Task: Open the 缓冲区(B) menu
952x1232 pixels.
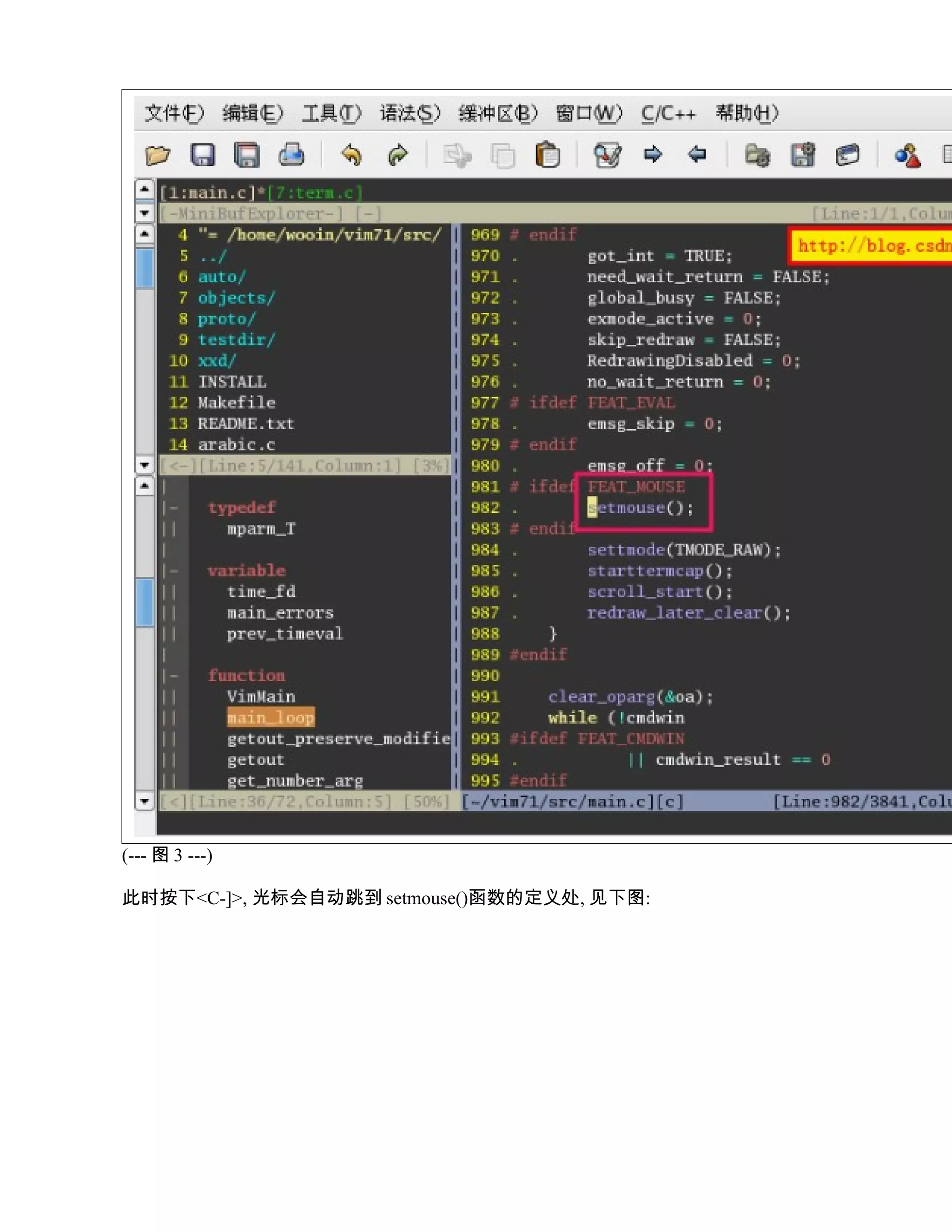Action: 498,113
